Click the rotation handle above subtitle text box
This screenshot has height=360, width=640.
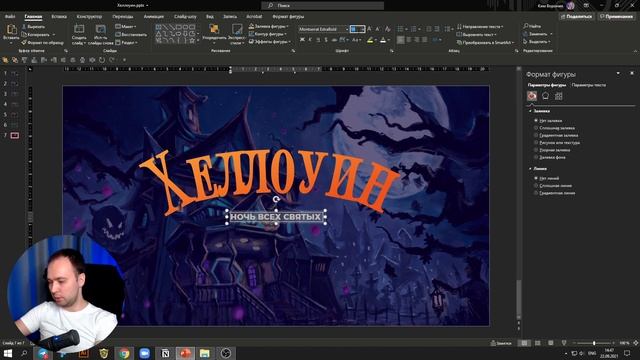point(276,199)
